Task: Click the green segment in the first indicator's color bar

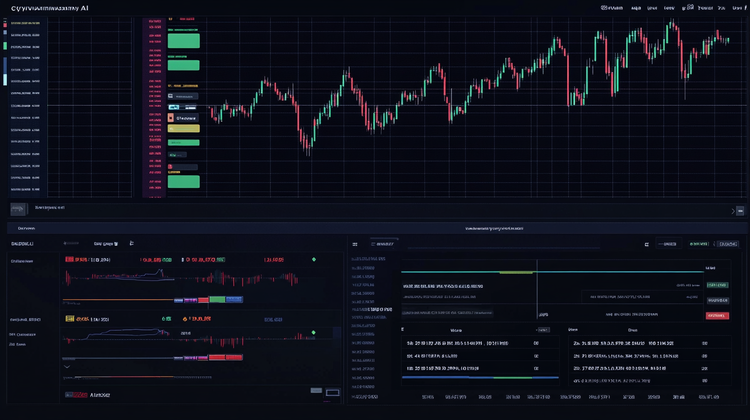Action: [x=217, y=299]
